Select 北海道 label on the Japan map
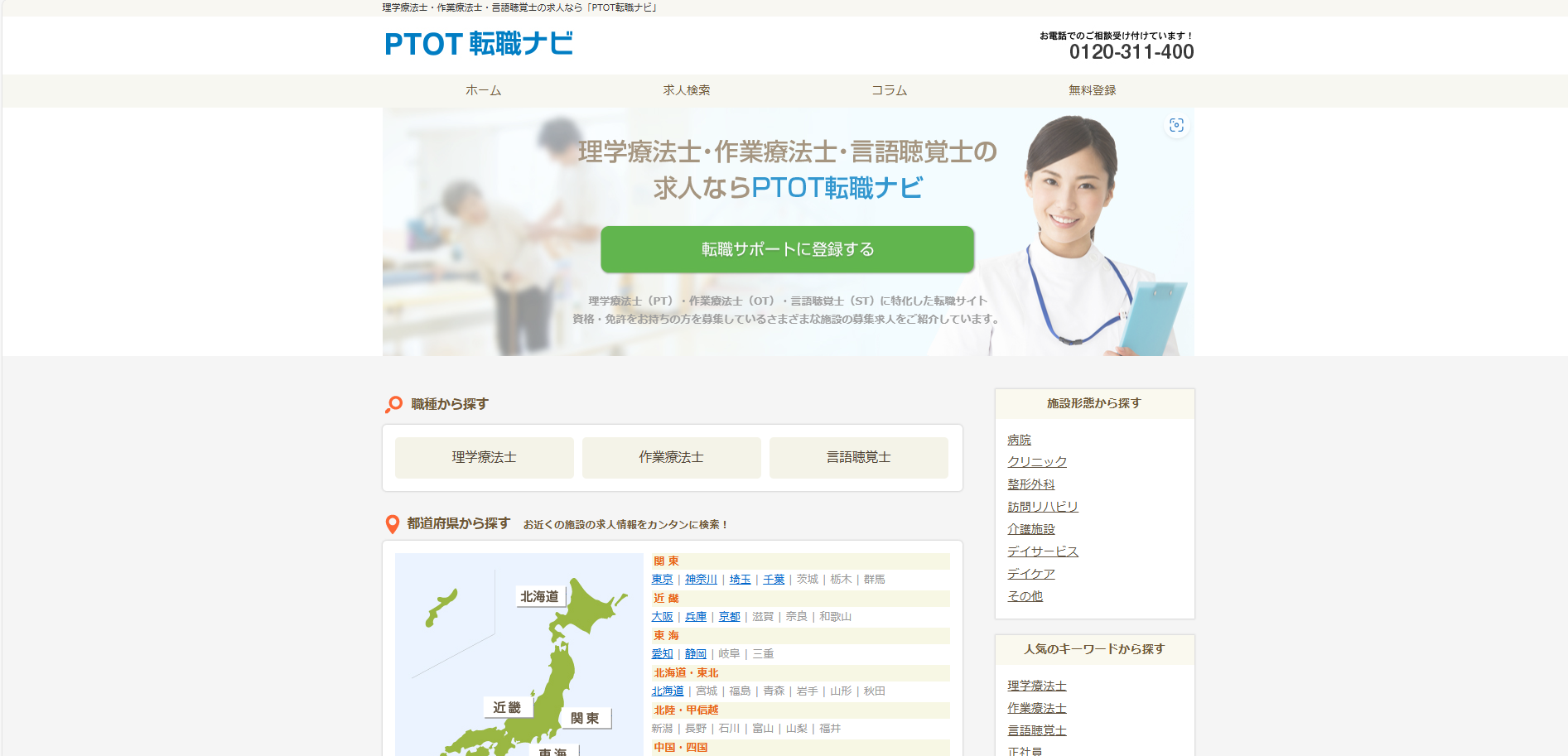Viewport: 1568px width, 756px height. click(540, 597)
